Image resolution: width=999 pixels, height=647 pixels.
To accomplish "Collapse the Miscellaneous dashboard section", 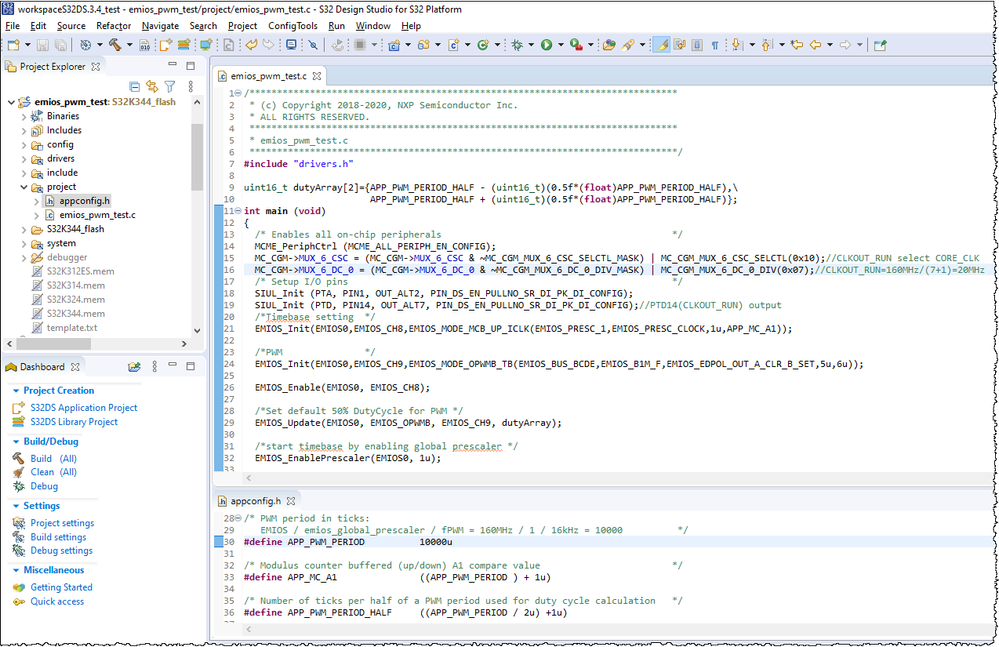I will point(16,570).
